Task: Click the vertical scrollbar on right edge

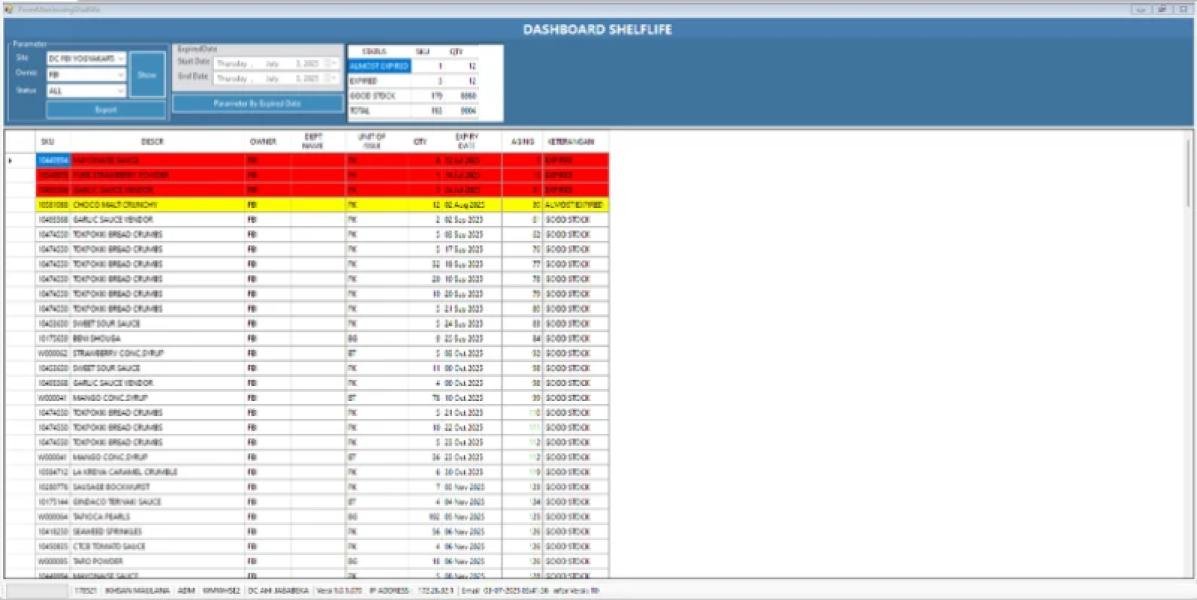Action: (1188, 350)
